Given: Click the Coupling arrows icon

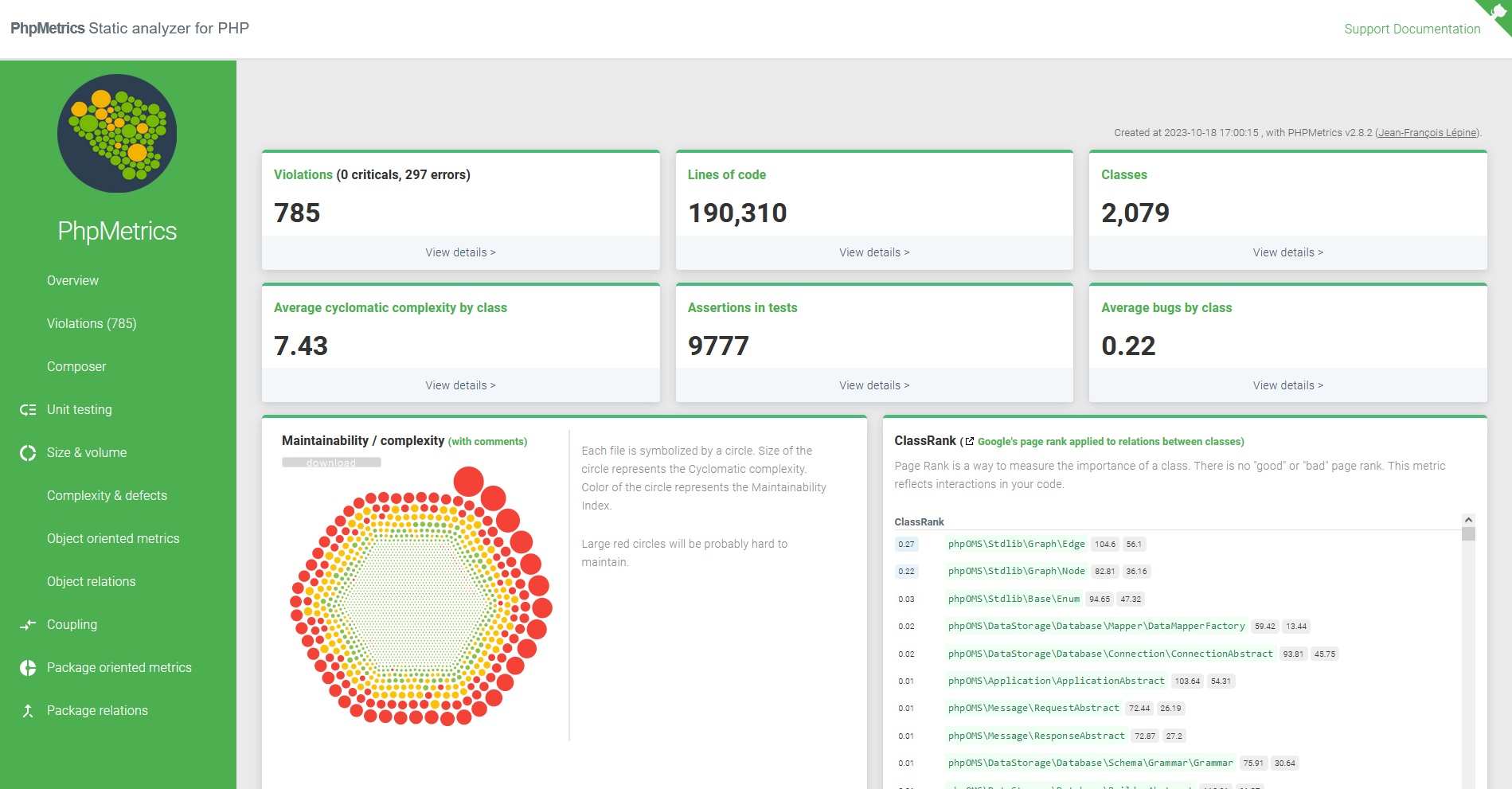Looking at the screenshot, I should pyautogui.click(x=28, y=625).
